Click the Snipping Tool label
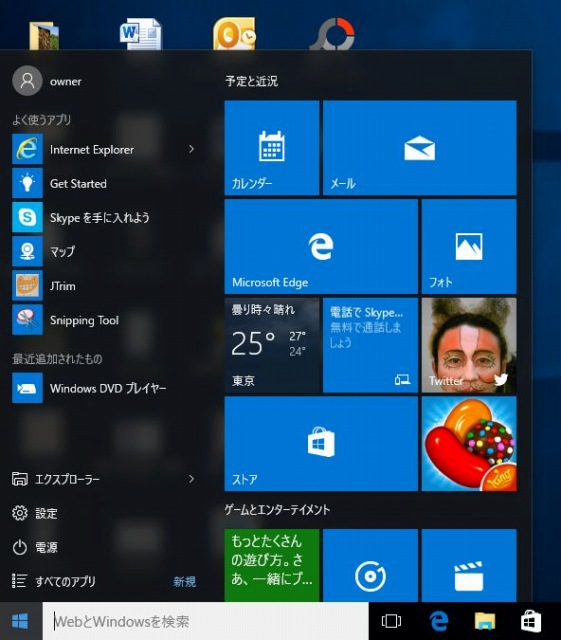The image size is (561, 640). click(85, 320)
